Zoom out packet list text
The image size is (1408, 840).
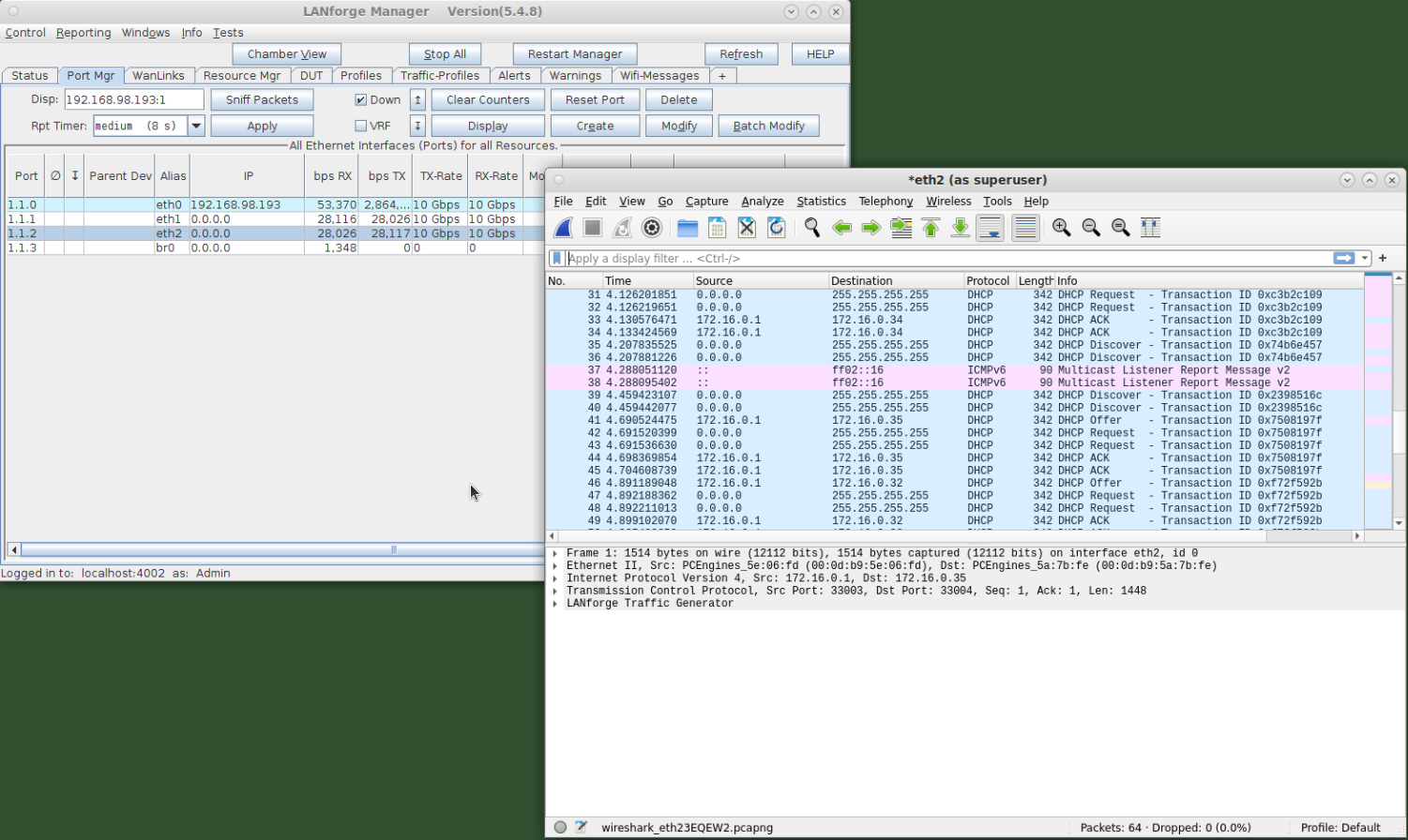click(1091, 228)
